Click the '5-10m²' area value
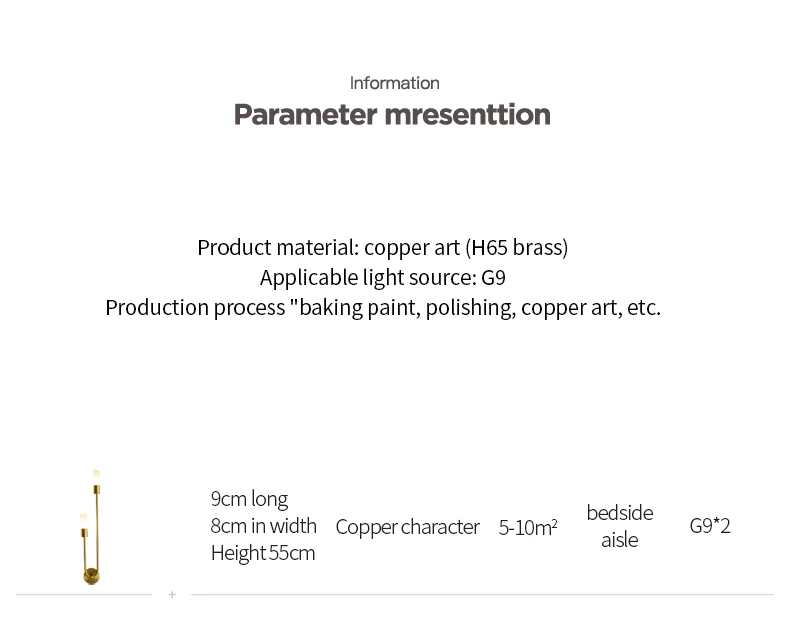 (528, 527)
